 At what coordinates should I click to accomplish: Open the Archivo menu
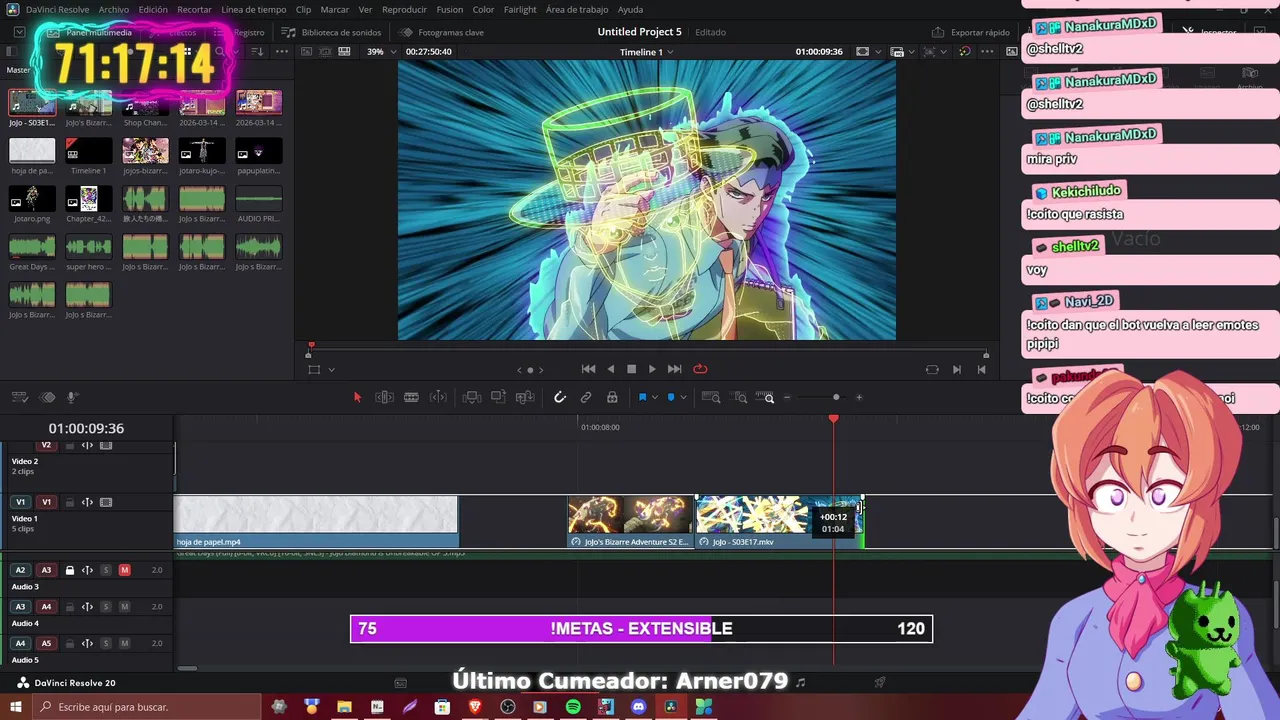[113, 9]
